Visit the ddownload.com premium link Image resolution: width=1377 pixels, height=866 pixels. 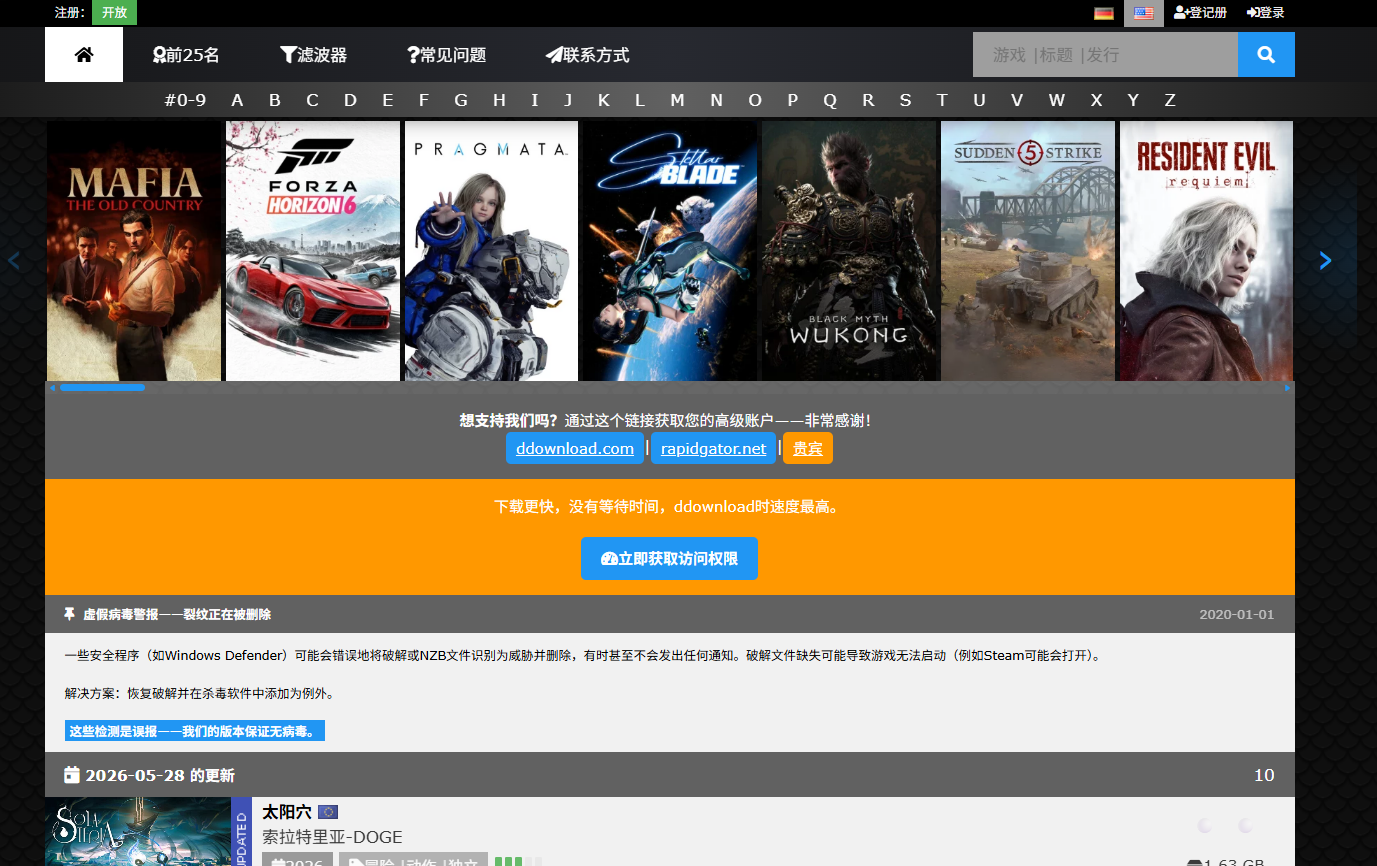pos(575,448)
